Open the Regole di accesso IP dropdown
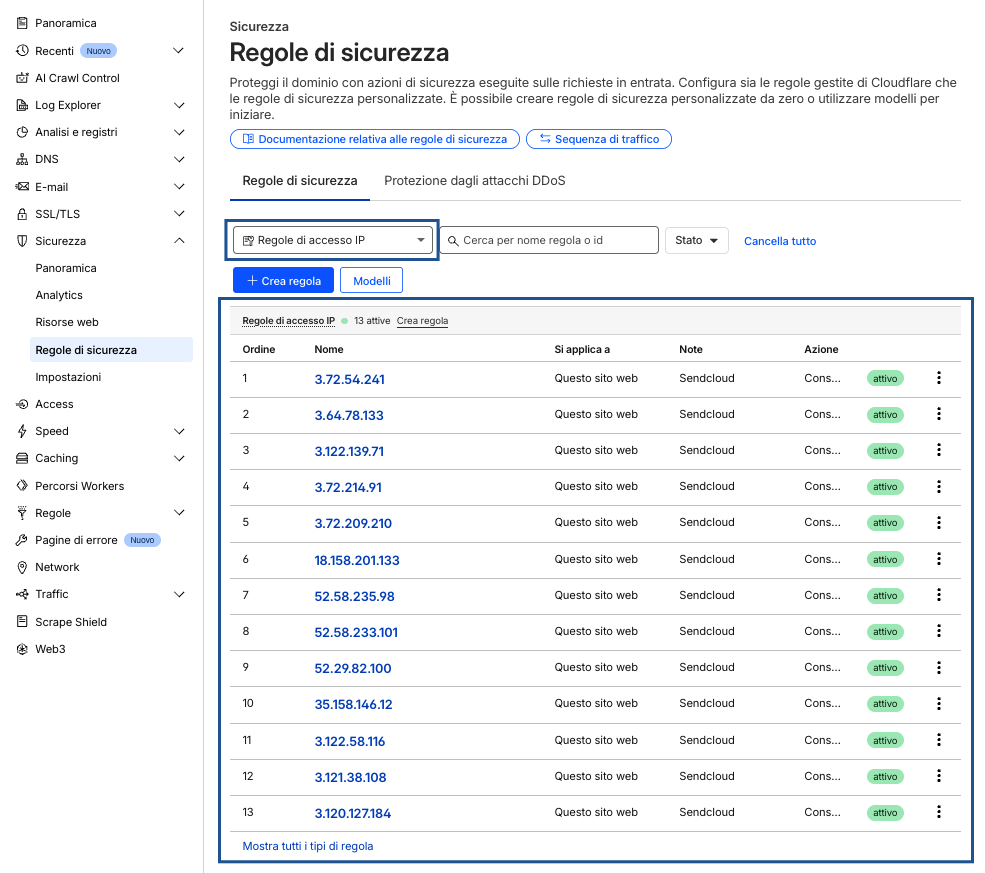985x873 pixels. pos(332,240)
